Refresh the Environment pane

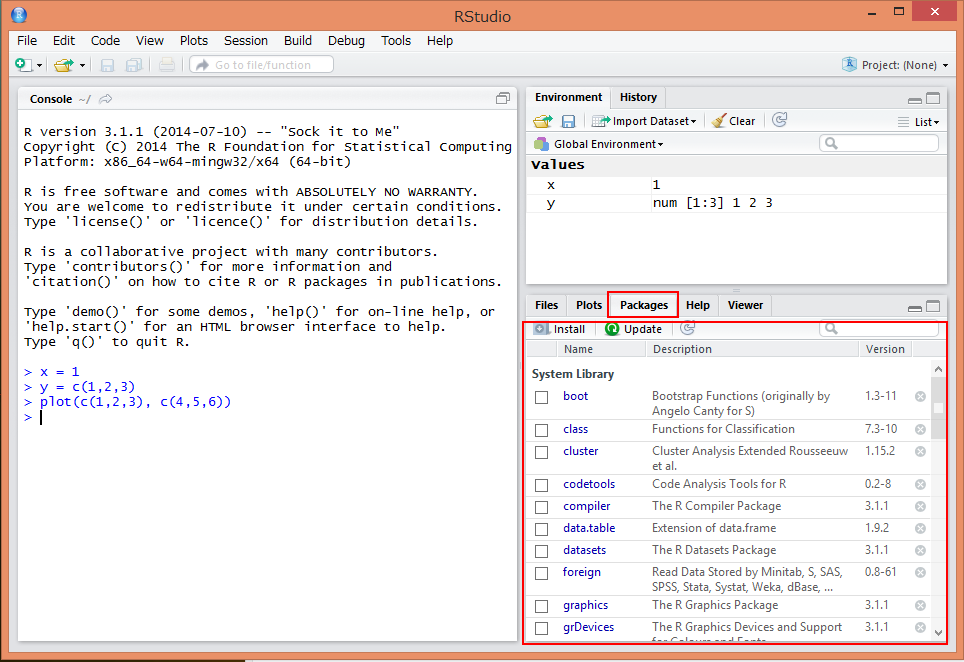780,120
